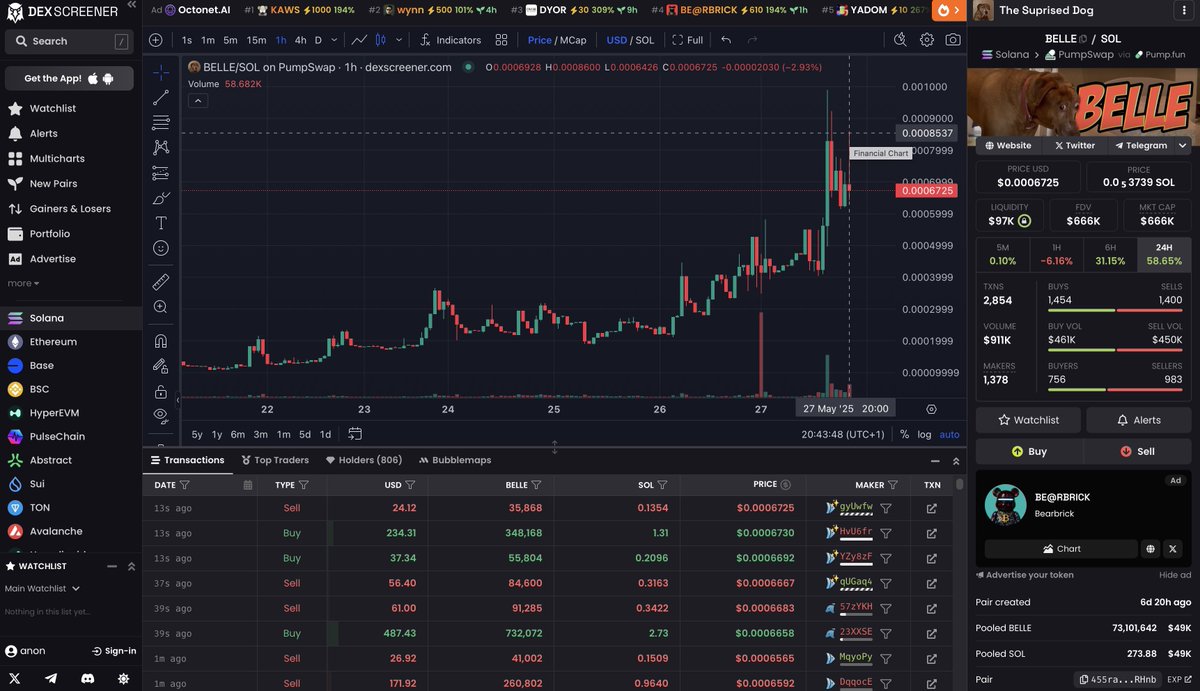
Task: Toggle Price / MCap chart mode
Action: [557, 40]
